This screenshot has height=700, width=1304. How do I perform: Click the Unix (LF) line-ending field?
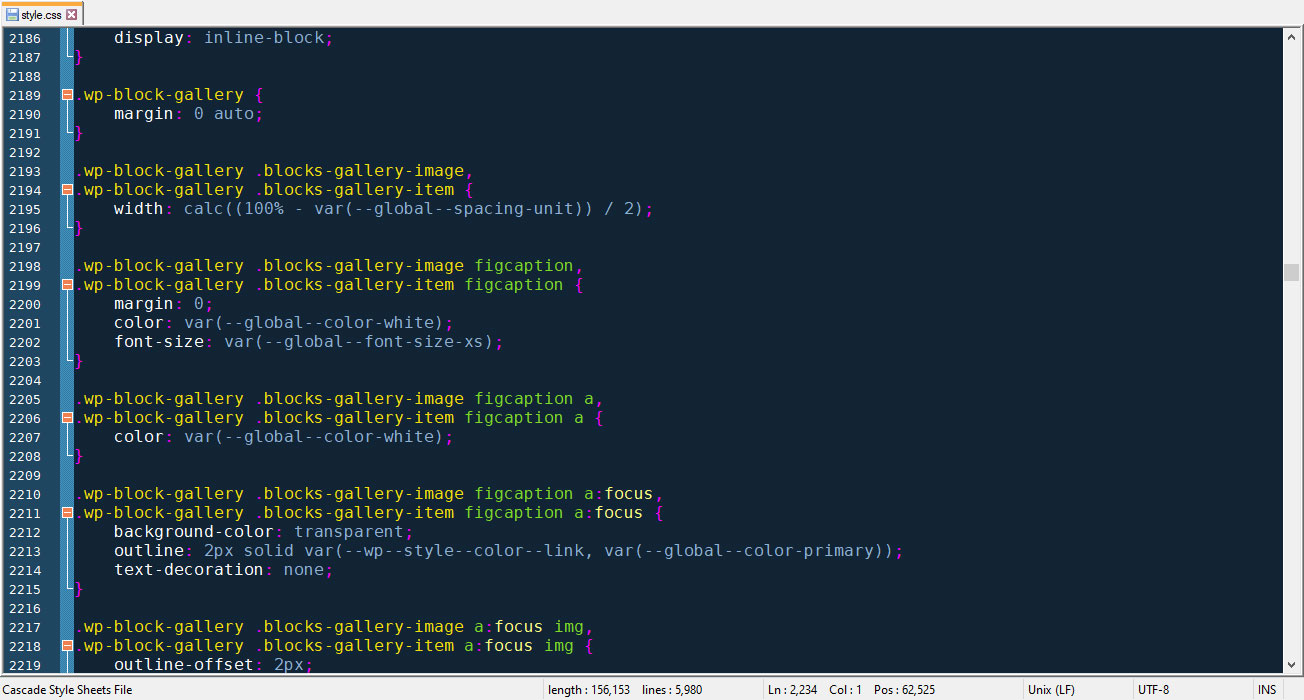(1051, 690)
